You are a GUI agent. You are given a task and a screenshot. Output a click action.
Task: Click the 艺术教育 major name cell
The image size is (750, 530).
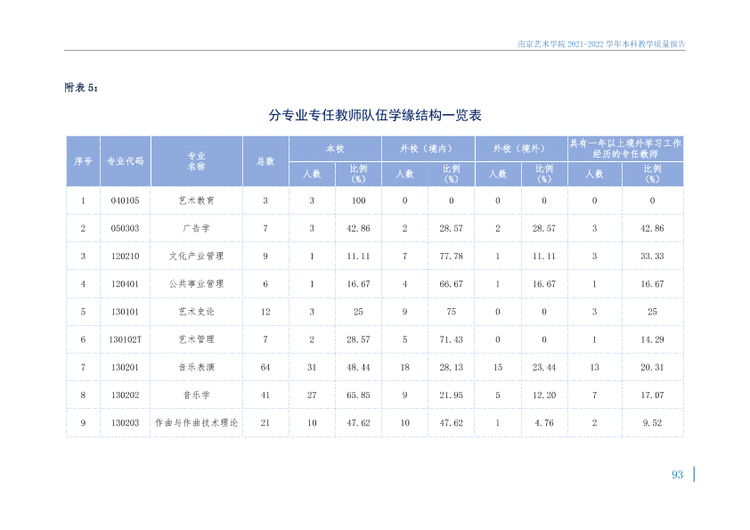pyautogui.click(x=197, y=200)
